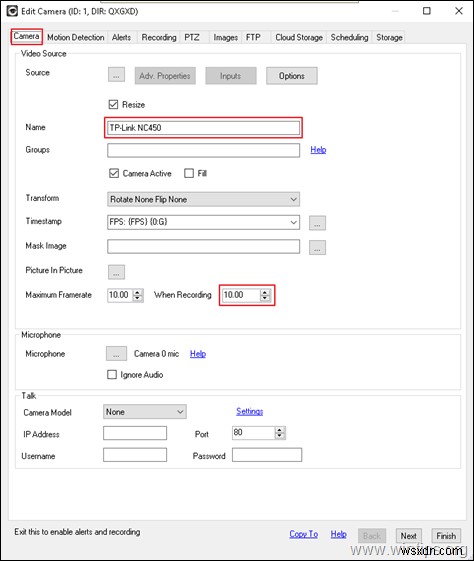Click the Next button
The width and height of the screenshot is (474, 561).
click(409, 536)
